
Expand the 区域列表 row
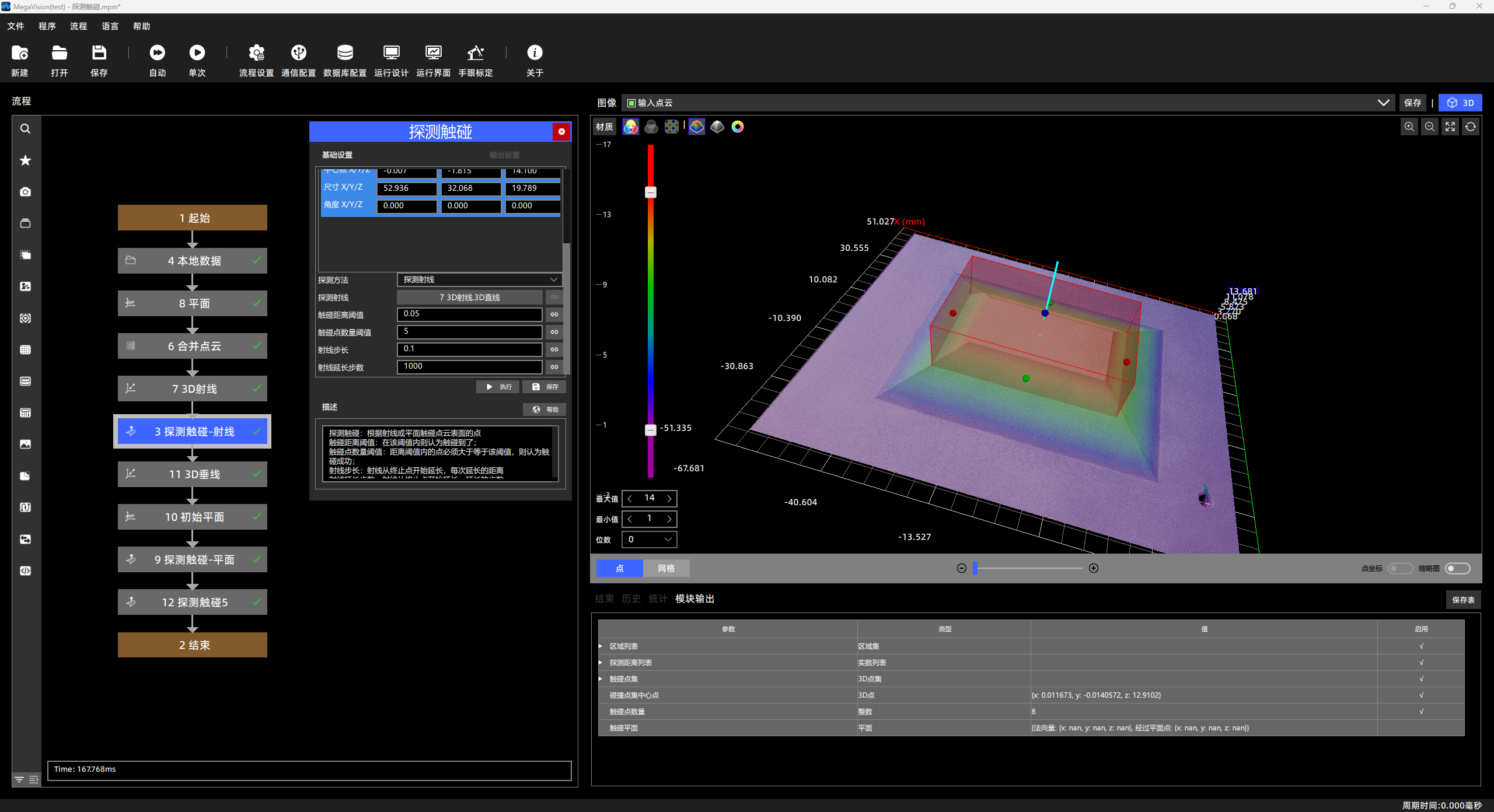coord(601,646)
